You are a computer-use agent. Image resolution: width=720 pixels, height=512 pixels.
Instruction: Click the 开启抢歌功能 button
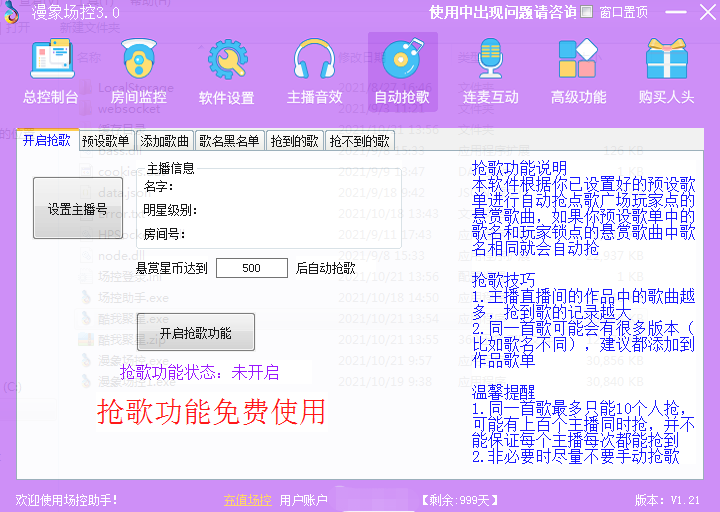pyautogui.click(x=196, y=332)
